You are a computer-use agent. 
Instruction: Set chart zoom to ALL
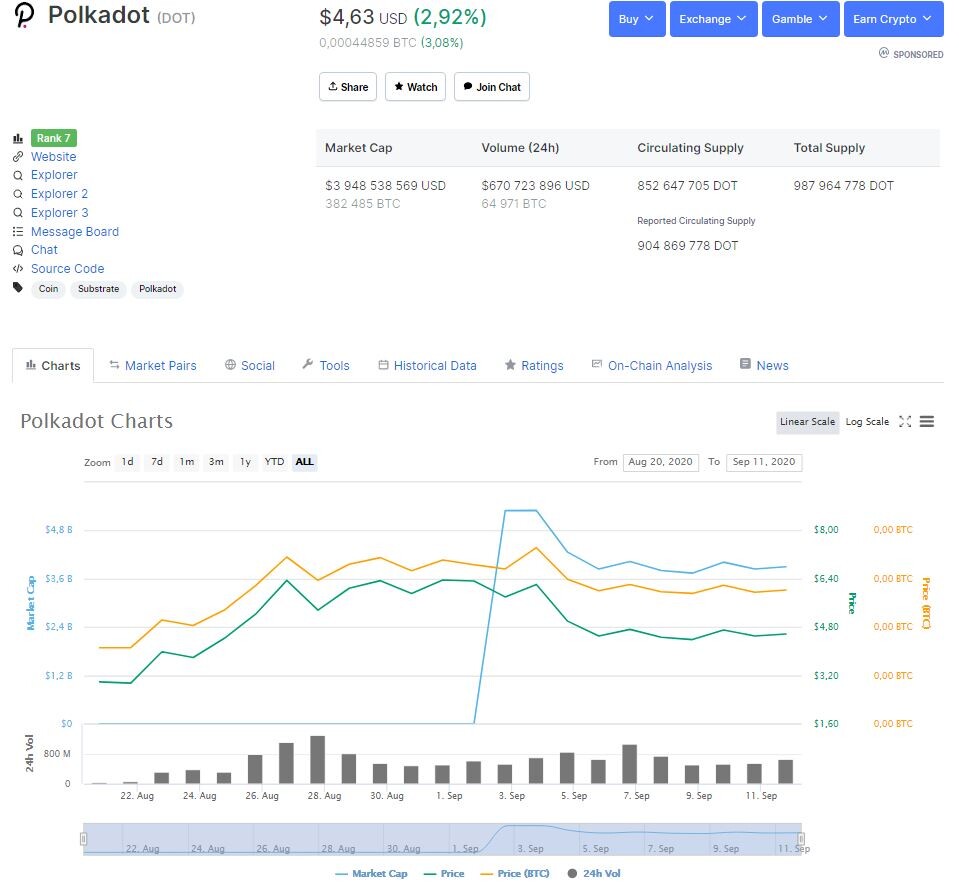(x=304, y=462)
